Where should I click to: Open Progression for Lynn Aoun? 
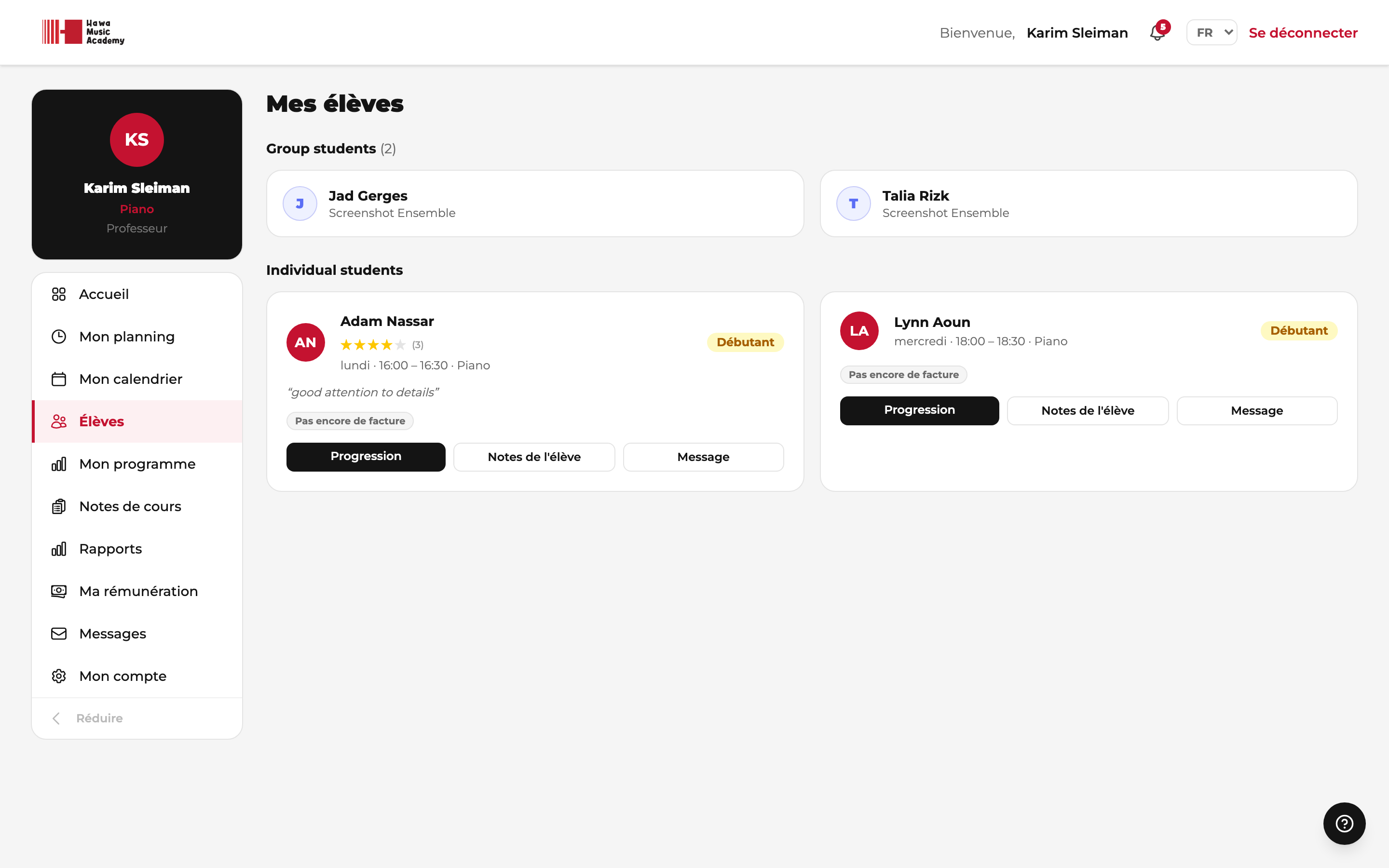(x=920, y=410)
